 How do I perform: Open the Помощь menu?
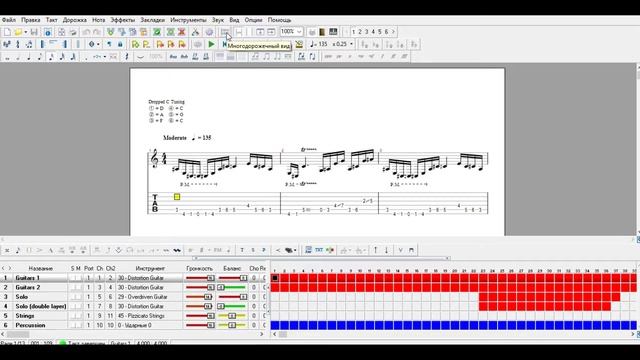280,20
